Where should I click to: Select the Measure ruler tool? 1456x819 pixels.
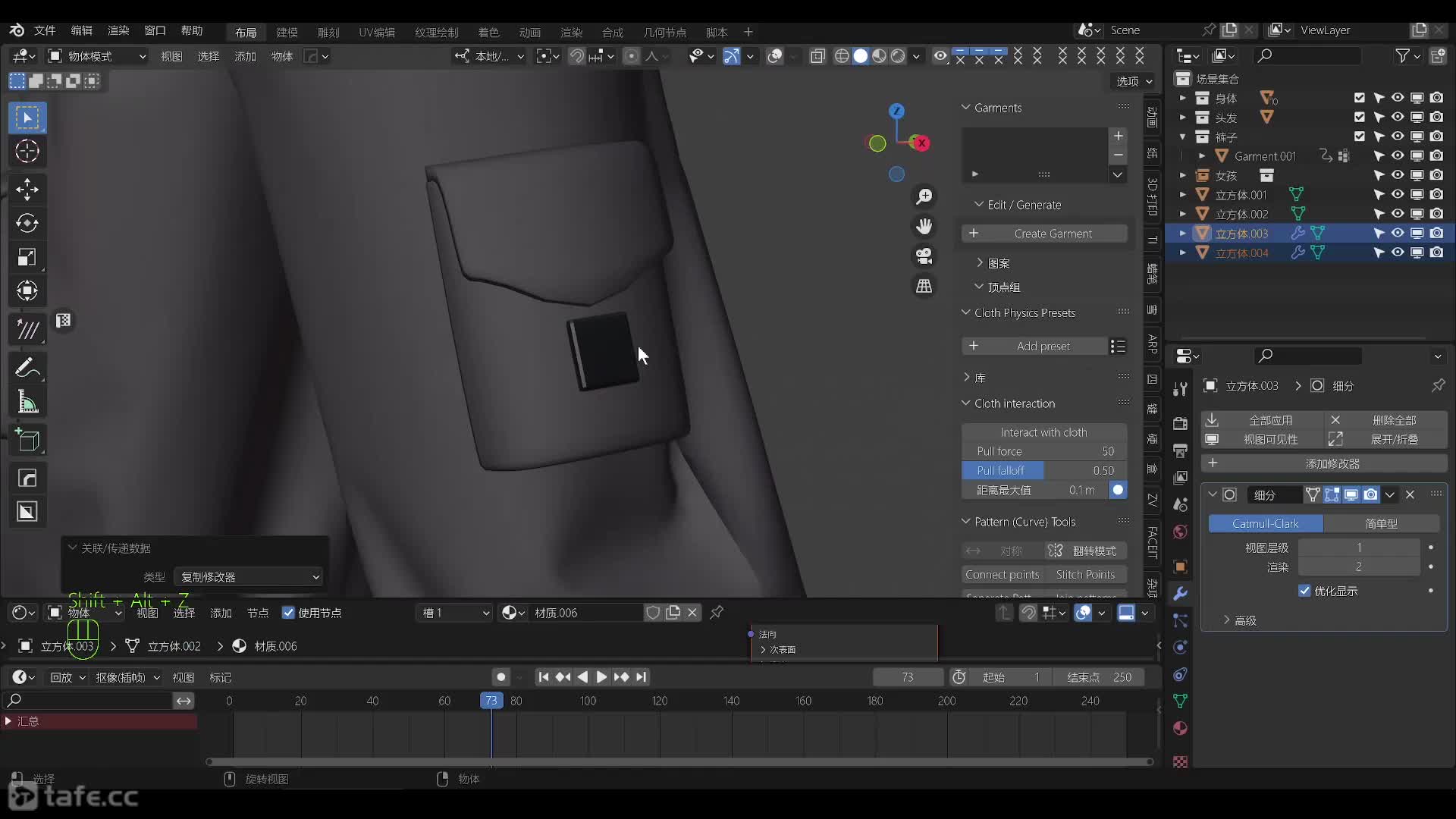coord(27,403)
